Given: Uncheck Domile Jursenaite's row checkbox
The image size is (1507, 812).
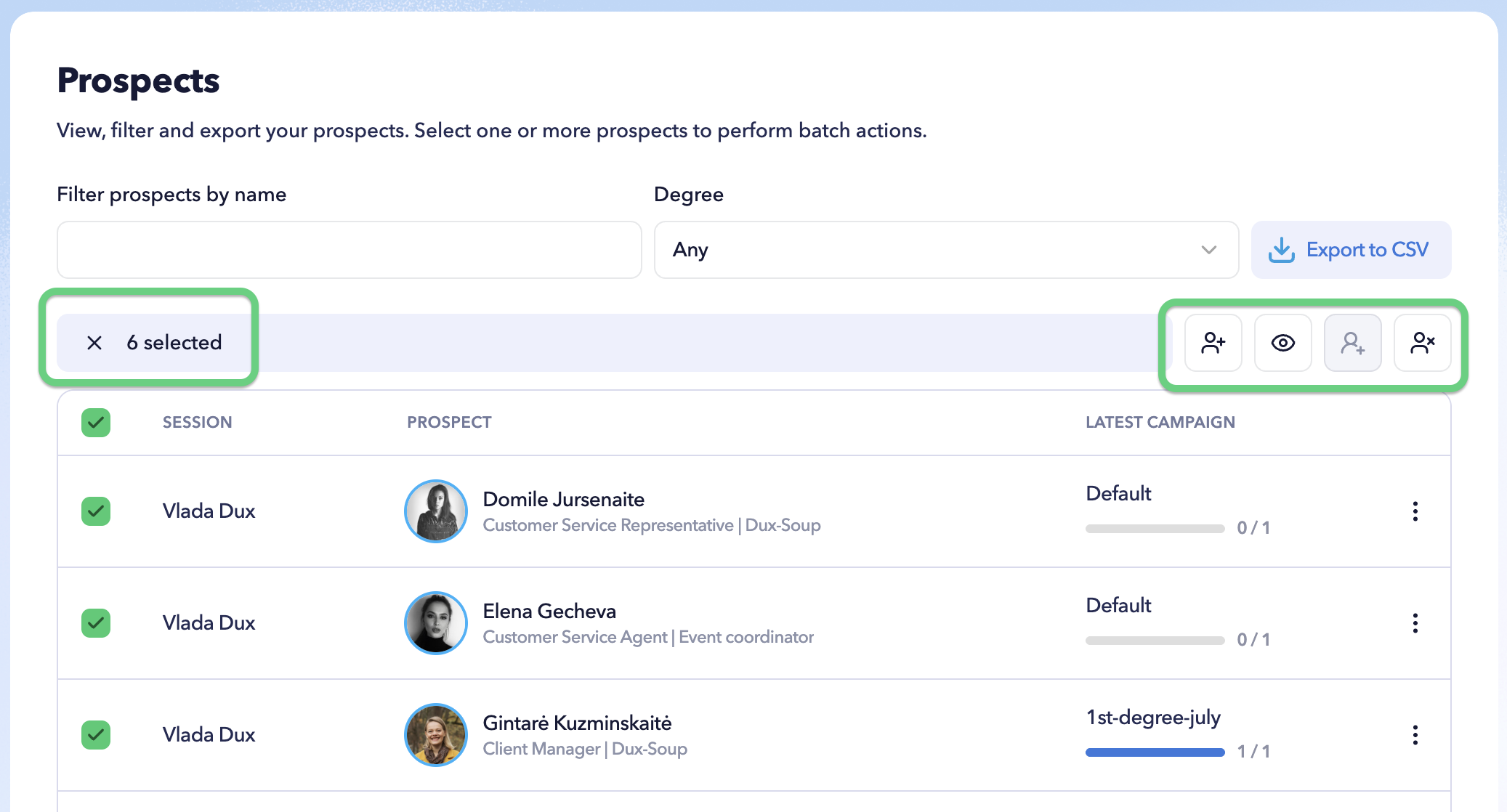Looking at the screenshot, I should click(x=96, y=511).
